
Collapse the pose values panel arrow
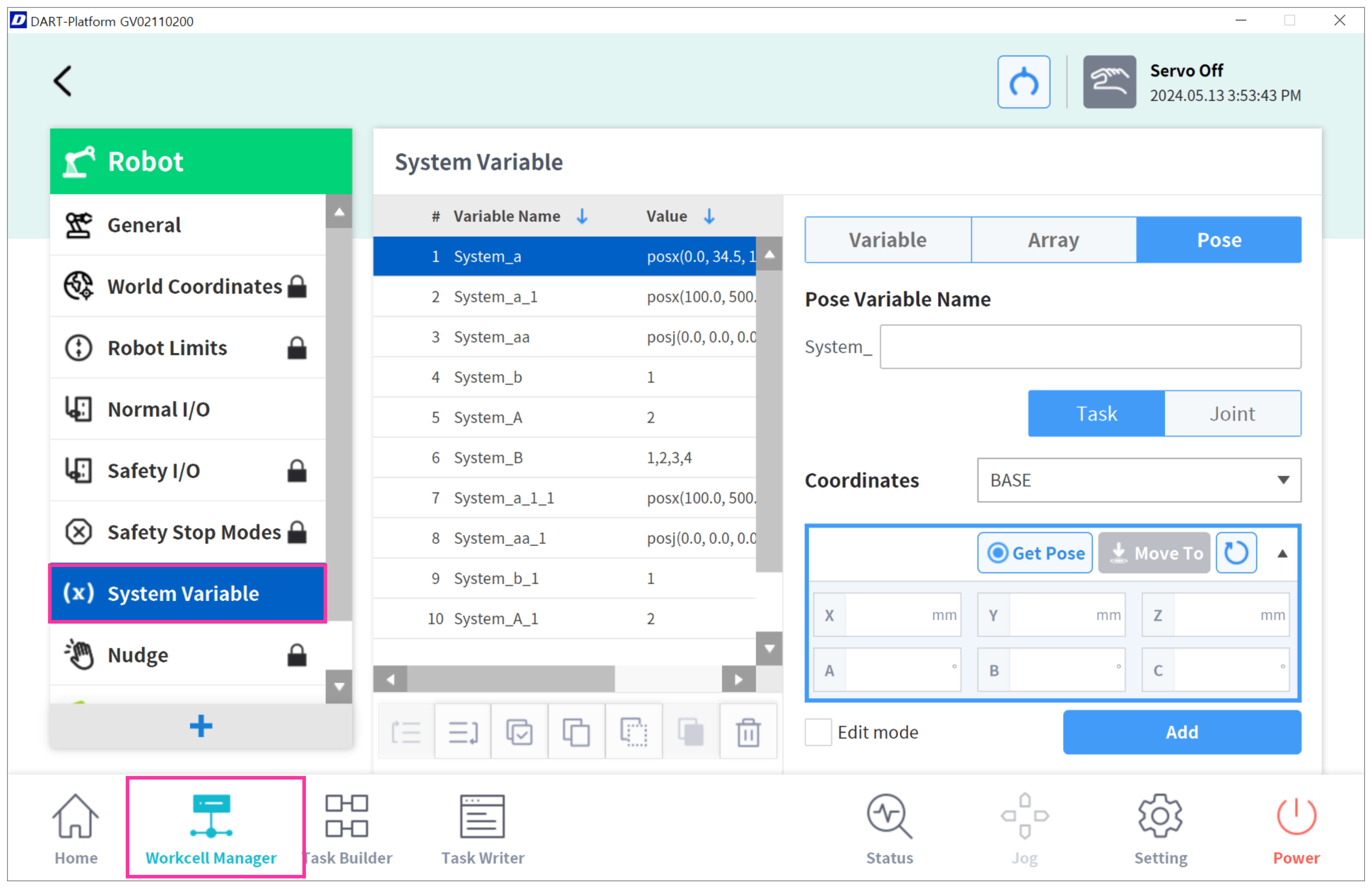point(1282,554)
